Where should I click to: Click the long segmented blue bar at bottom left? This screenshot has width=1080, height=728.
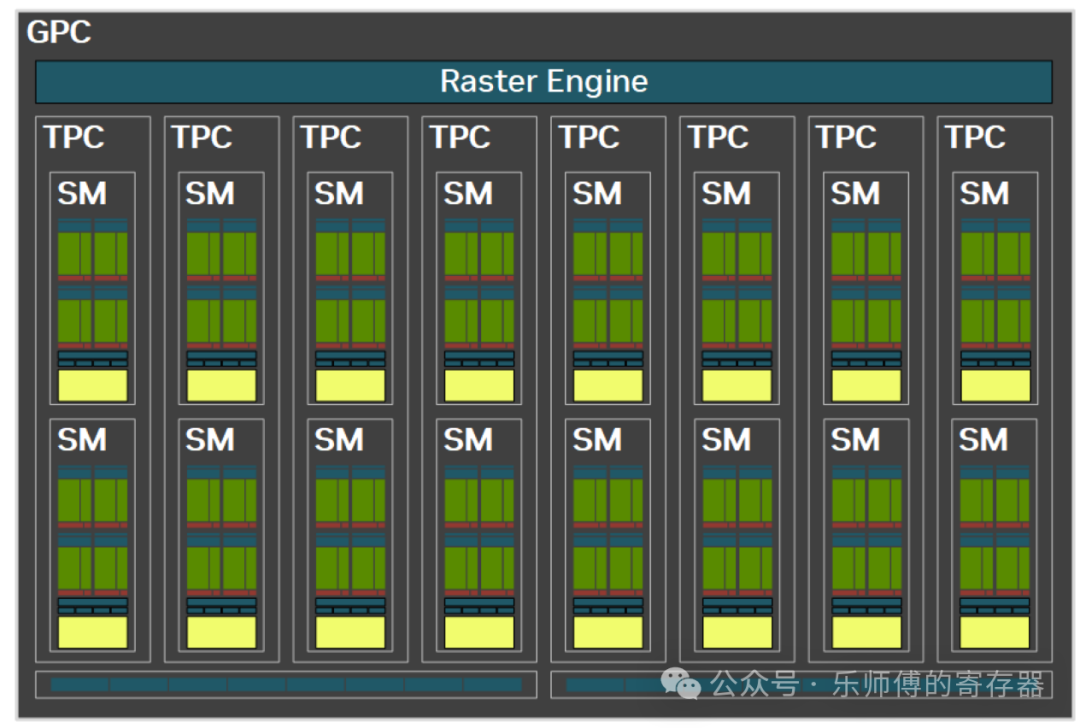(x=286, y=685)
